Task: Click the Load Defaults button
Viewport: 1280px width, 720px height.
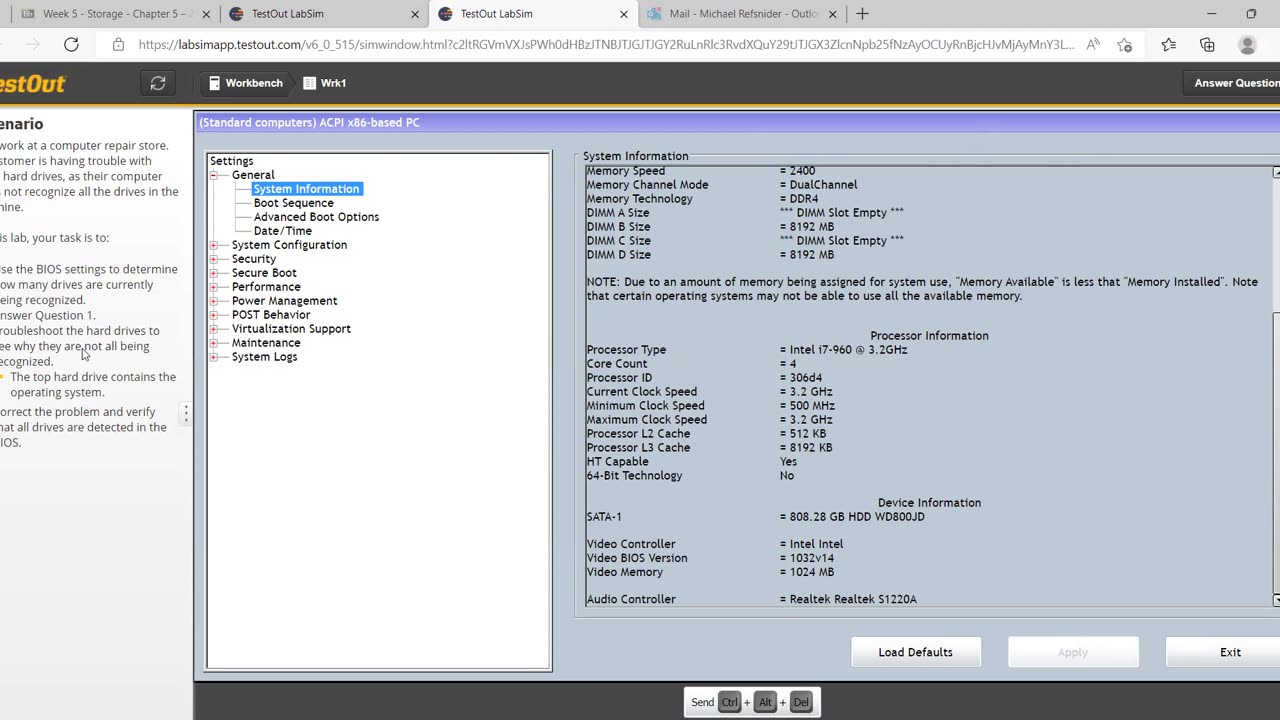Action: [915, 652]
